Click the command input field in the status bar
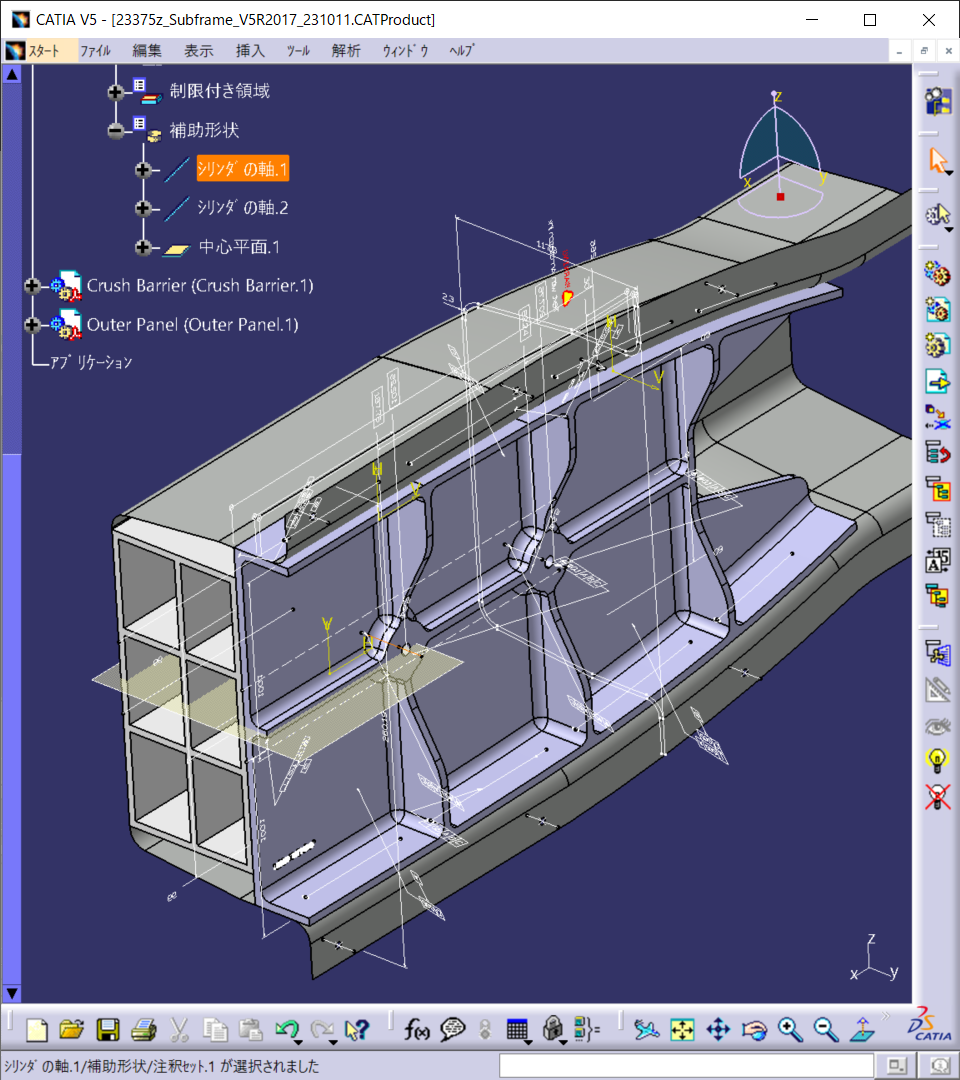The width and height of the screenshot is (960, 1080). (x=686, y=1066)
